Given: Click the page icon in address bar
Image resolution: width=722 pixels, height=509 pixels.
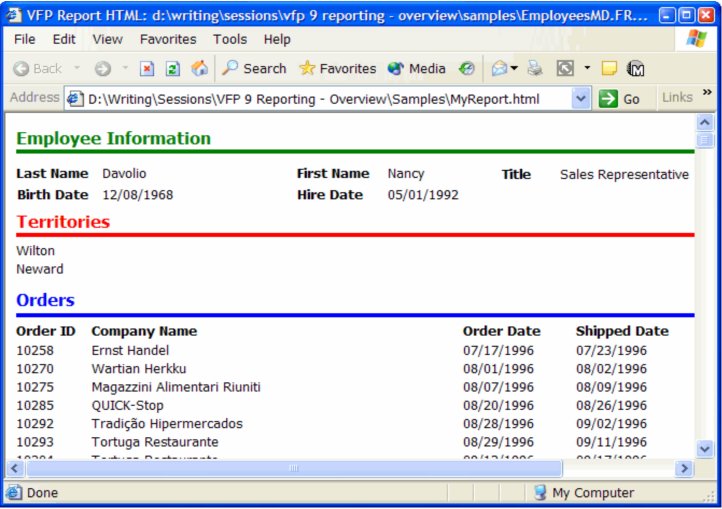Looking at the screenshot, I should [75, 99].
